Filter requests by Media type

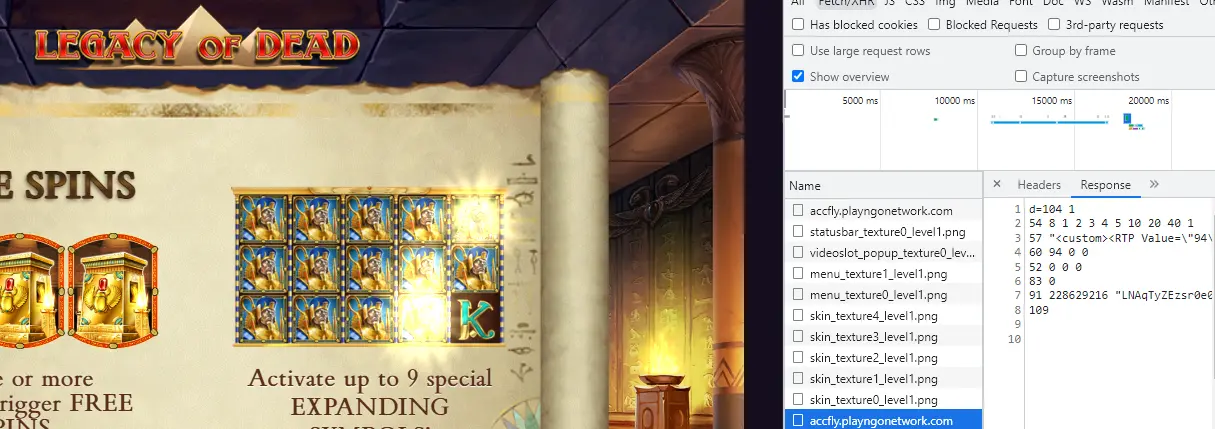[982, 3]
